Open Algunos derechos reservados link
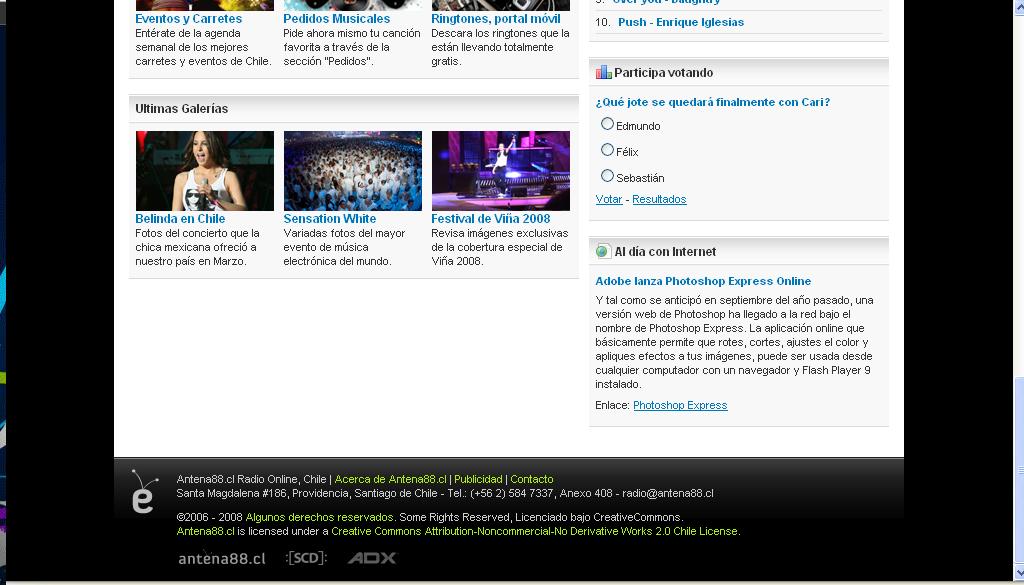Screen dimensions: 1024x585 click(x=319, y=518)
